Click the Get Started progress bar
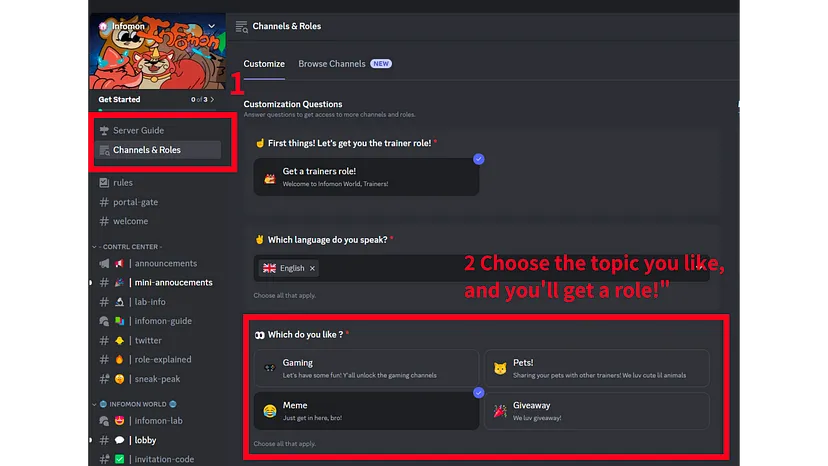 pyautogui.click(x=157, y=110)
